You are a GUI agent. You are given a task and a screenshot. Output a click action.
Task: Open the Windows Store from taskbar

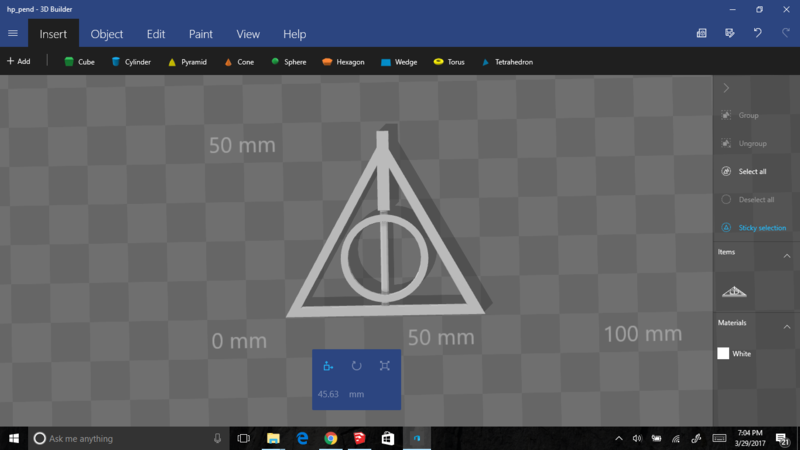pos(388,438)
